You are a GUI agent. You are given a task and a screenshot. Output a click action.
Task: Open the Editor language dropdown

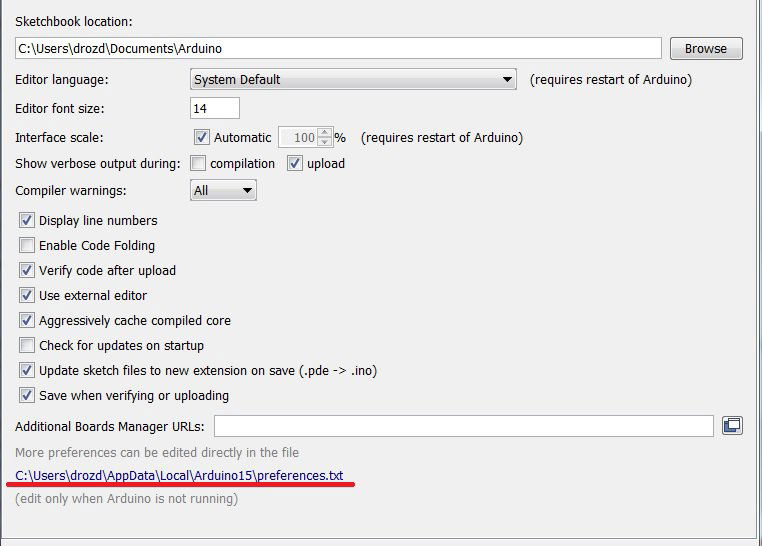353,79
